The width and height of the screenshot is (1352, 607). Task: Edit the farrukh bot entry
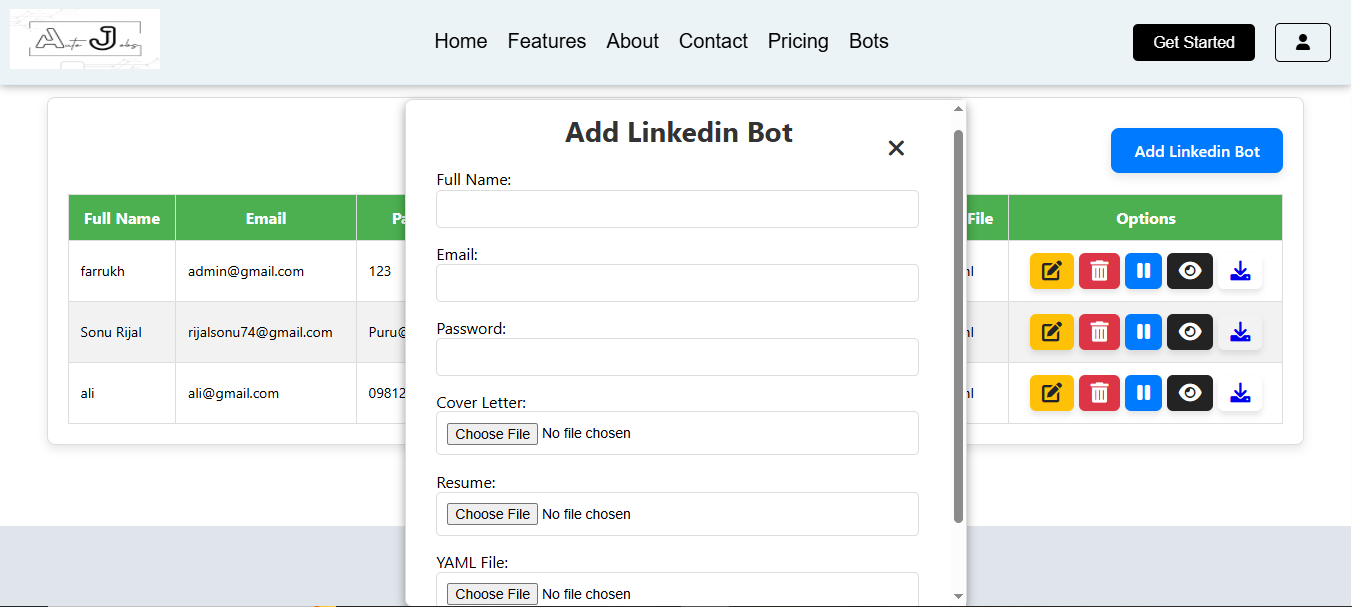coord(1051,271)
